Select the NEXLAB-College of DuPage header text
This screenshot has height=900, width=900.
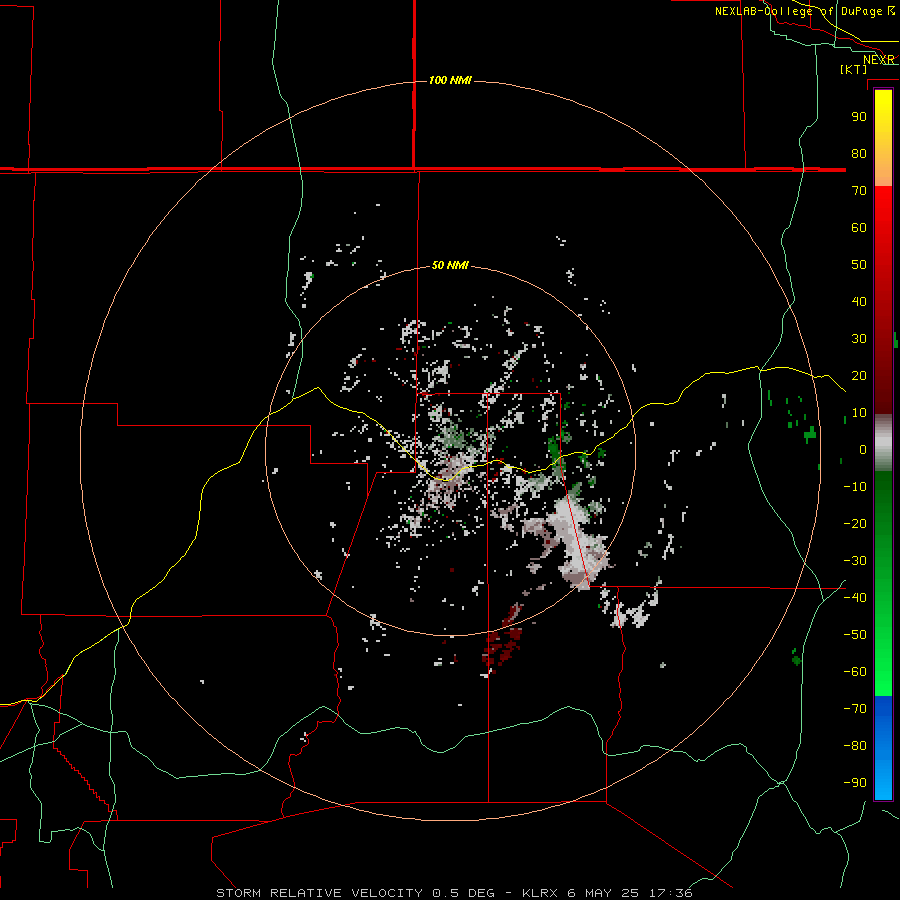(798, 11)
